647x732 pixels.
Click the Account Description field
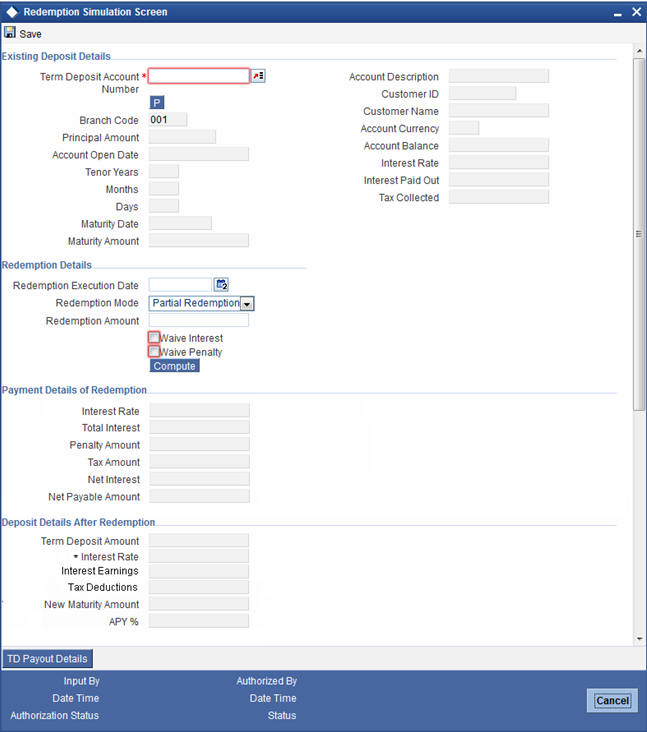pos(499,76)
